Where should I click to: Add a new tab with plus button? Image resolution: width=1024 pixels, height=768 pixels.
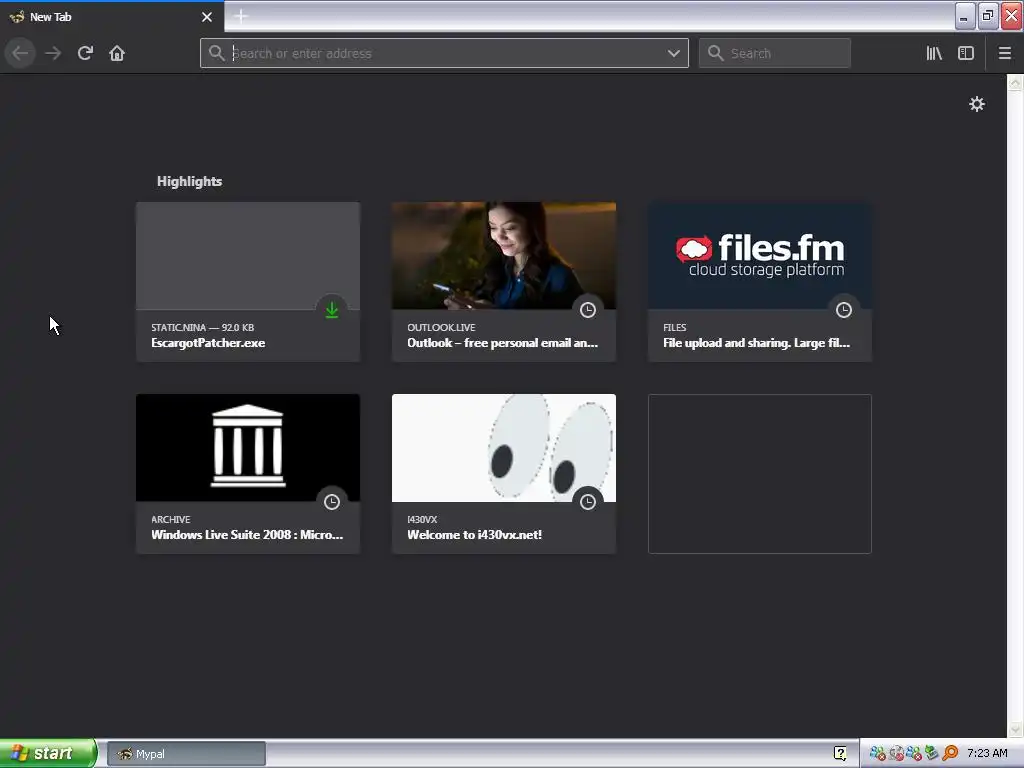coord(240,16)
